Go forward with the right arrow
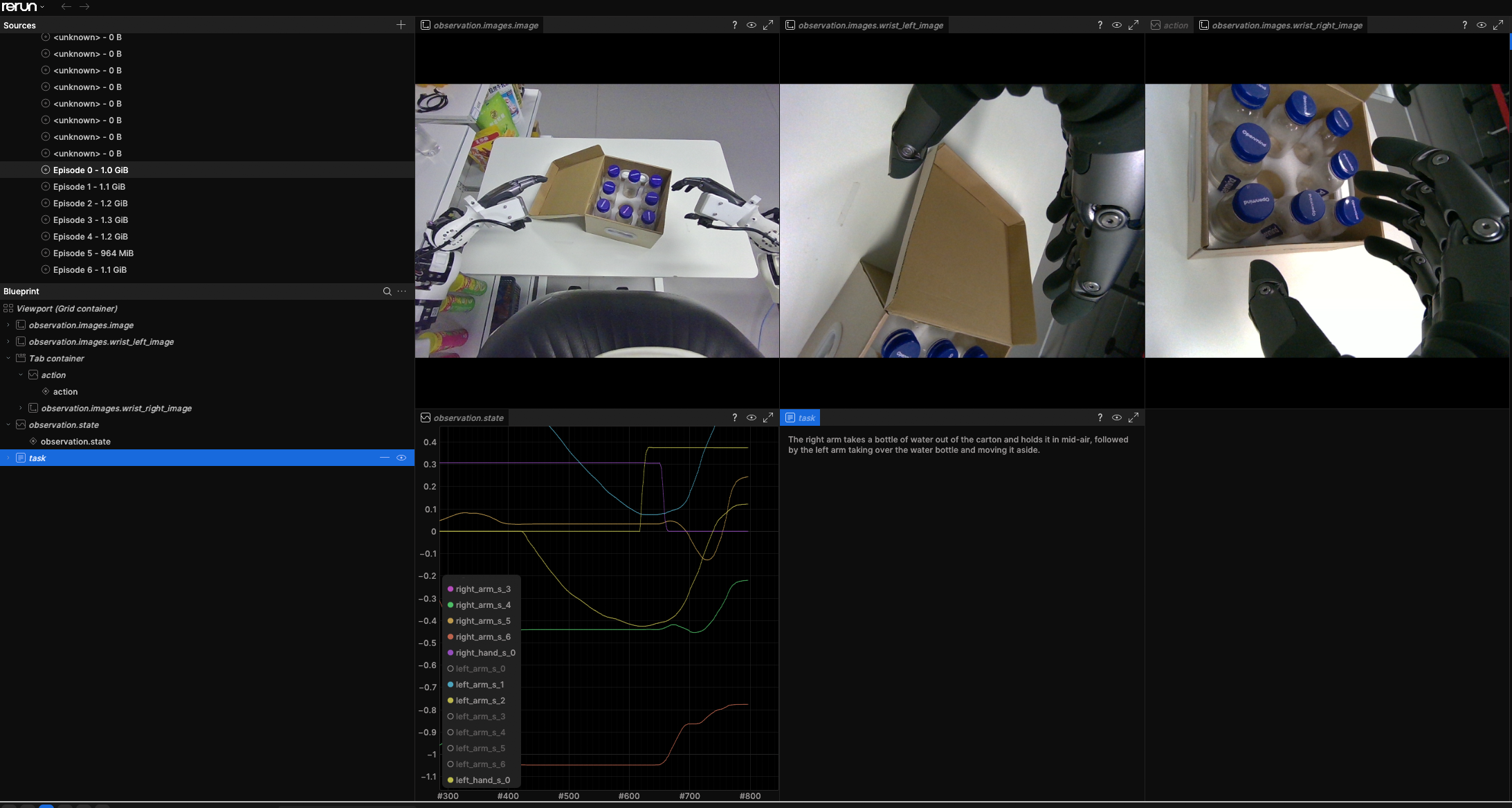The image size is (1512, 808). [84, 7]
